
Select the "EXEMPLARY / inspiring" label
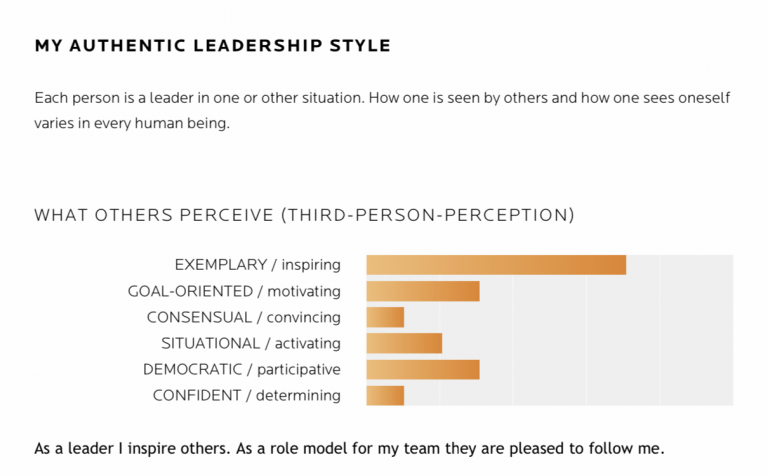coord(257,265)
